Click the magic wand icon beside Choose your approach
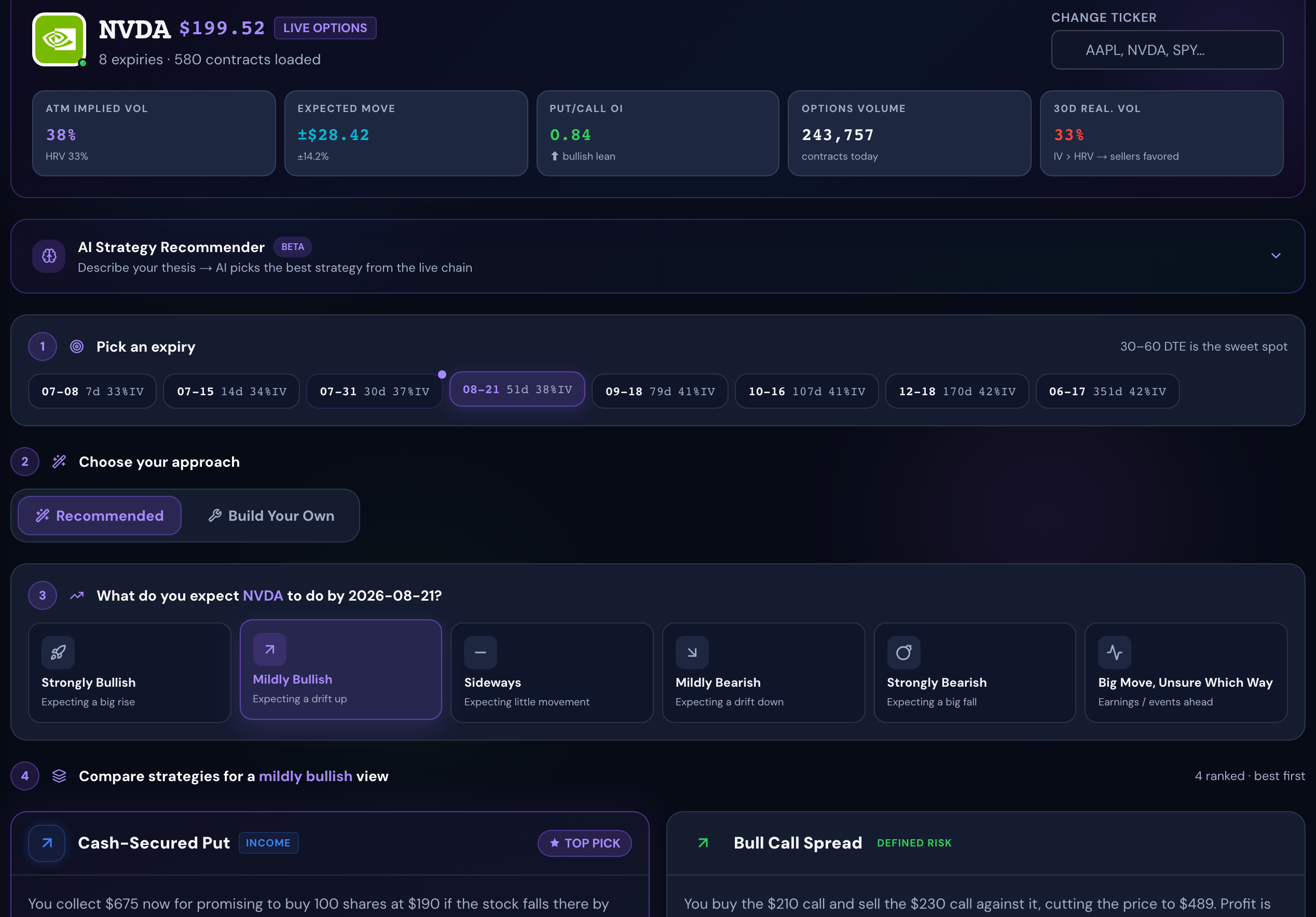This screenshot has height=917, width=1316. pos(59,462)
